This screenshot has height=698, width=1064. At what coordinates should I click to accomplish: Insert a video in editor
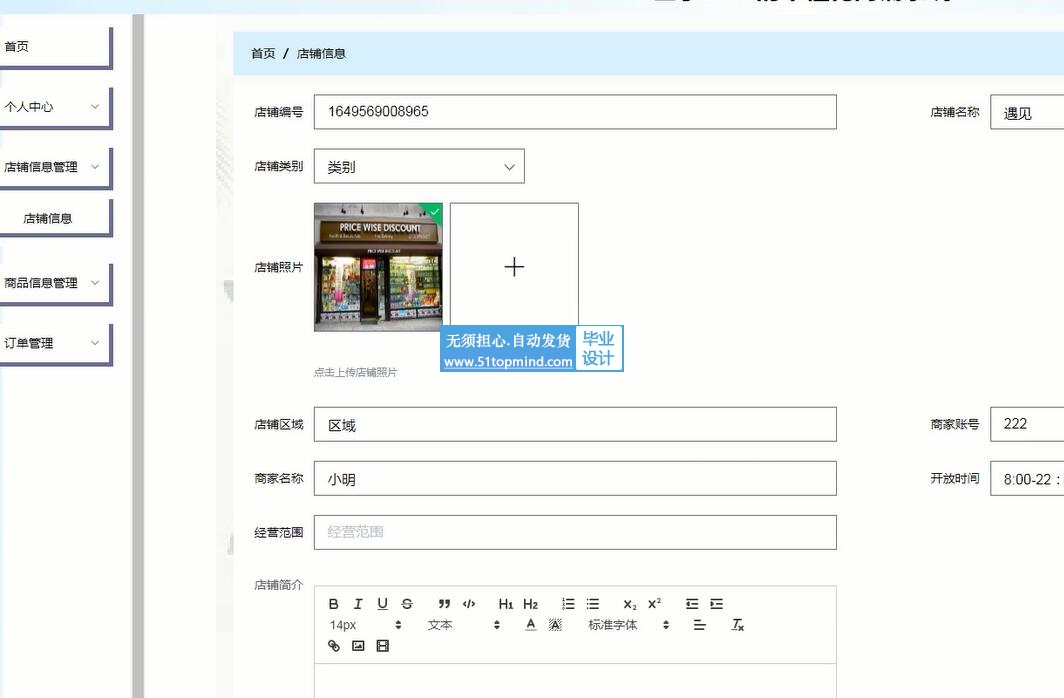tap(383, 646)
